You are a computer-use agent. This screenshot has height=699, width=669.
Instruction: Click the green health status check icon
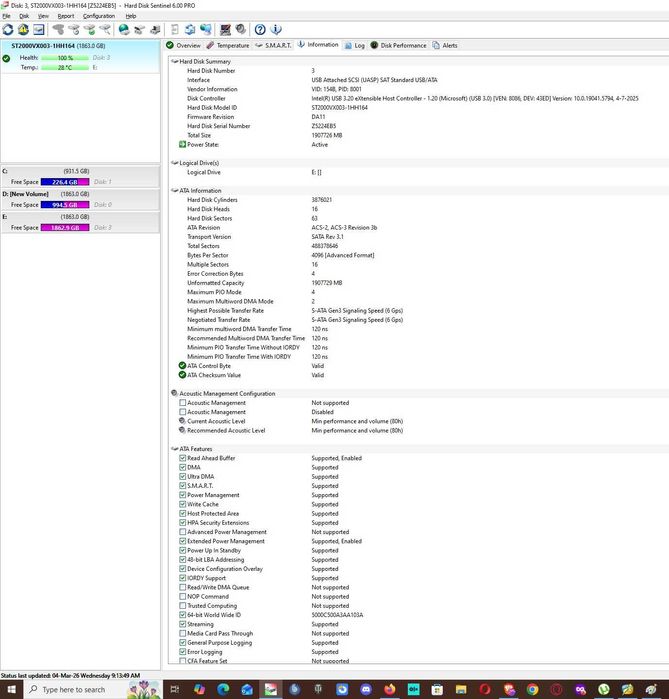6,58
